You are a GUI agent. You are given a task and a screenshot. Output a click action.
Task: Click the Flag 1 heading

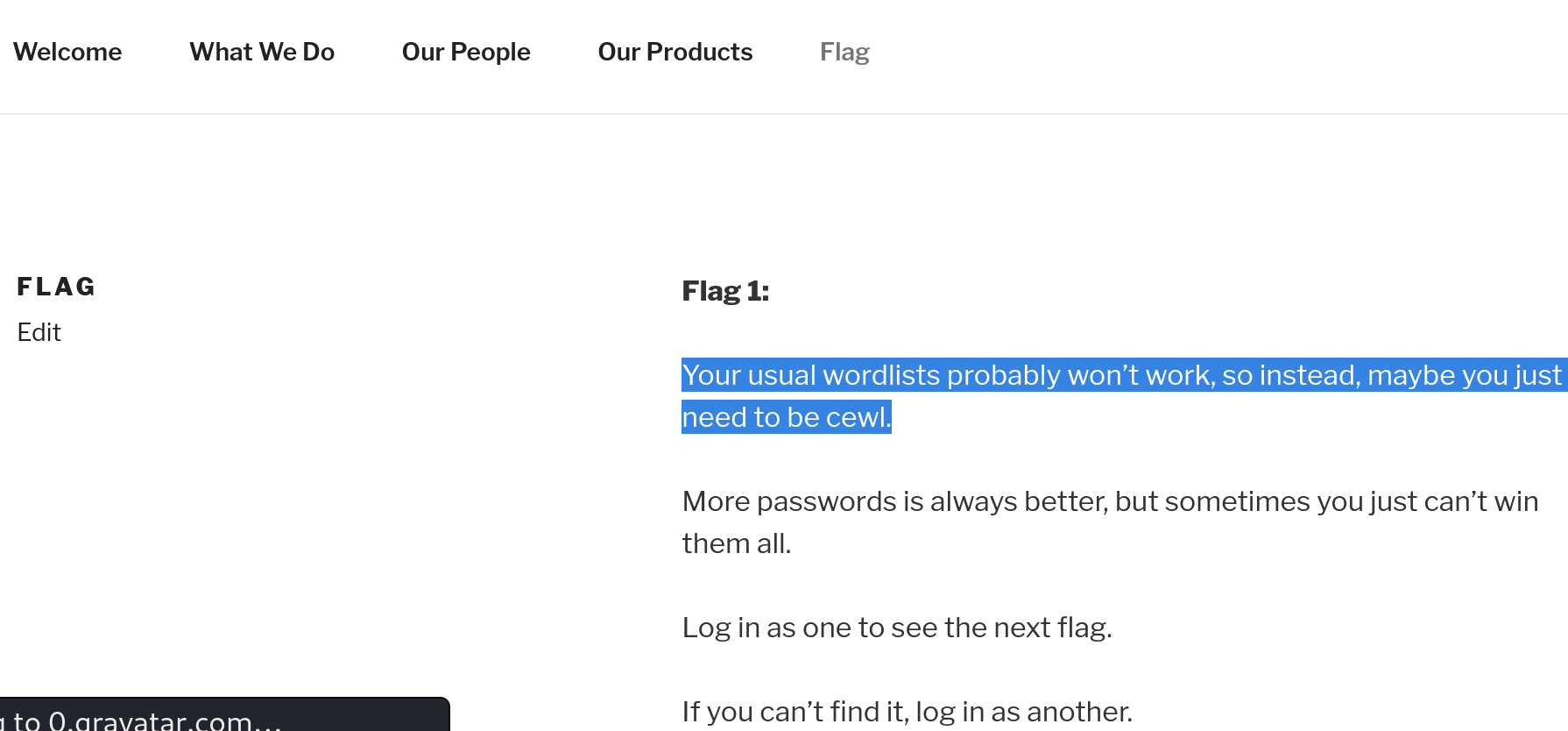725,290
